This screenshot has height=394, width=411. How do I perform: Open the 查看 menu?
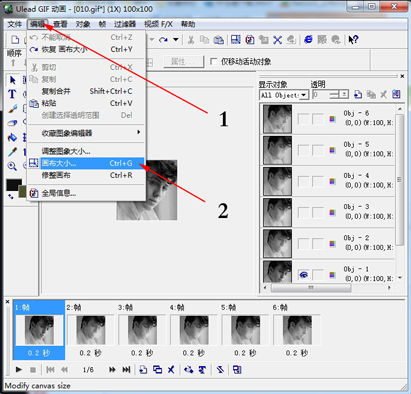point(60,24)
